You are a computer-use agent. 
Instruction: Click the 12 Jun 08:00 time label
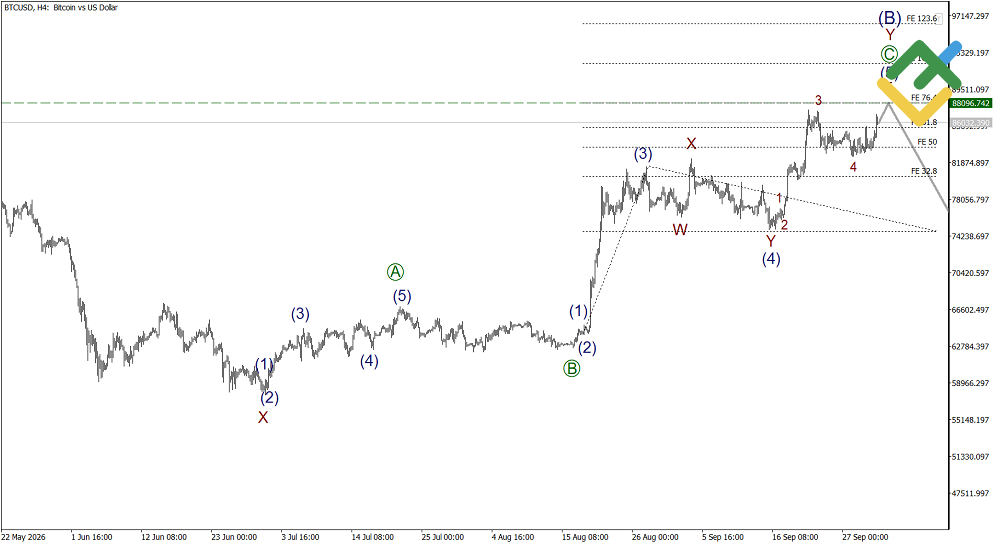point(164,537)
